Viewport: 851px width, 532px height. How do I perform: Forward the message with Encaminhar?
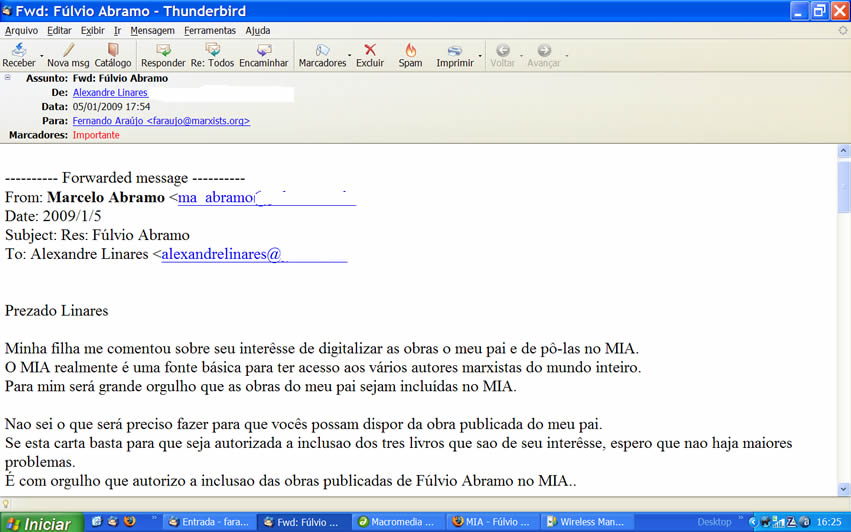pyautogui.click(x=263, y=55)
